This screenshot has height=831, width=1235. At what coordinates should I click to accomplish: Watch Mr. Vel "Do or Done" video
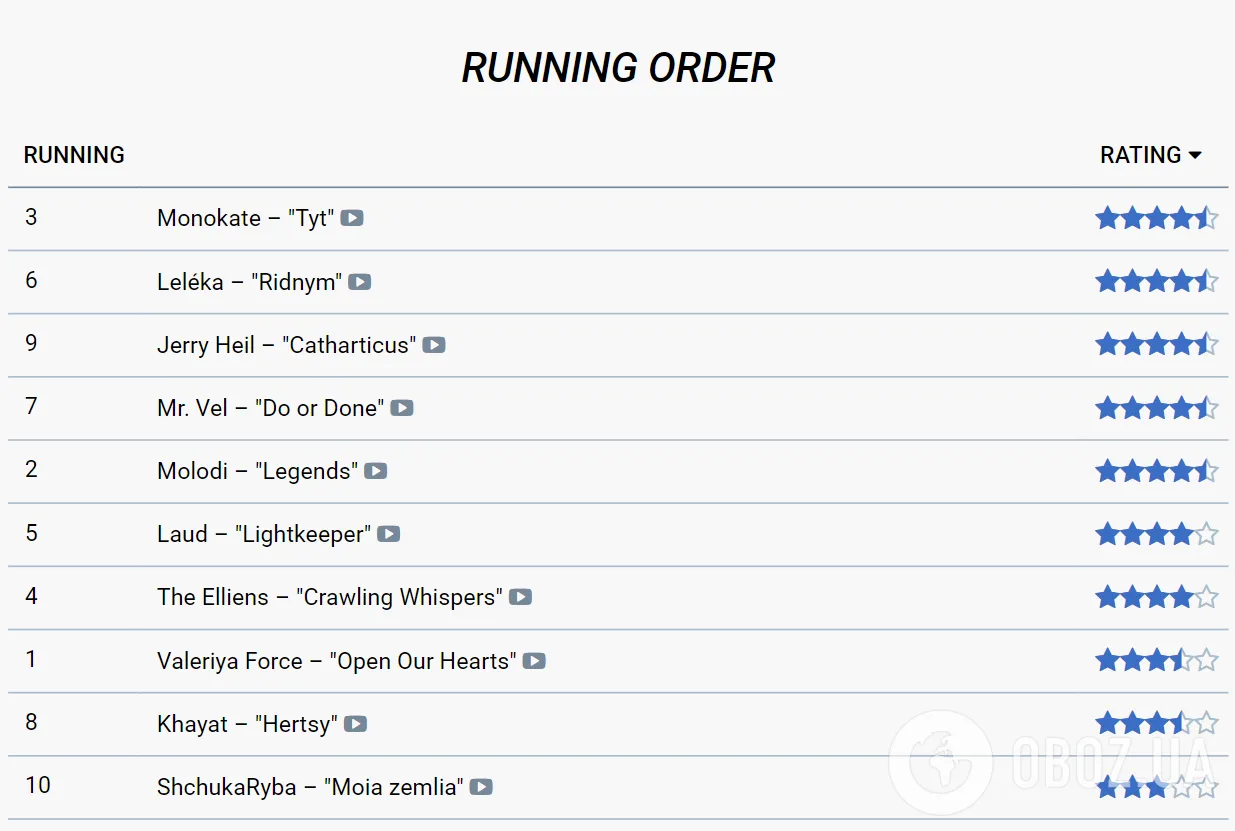tap(402, 408)
